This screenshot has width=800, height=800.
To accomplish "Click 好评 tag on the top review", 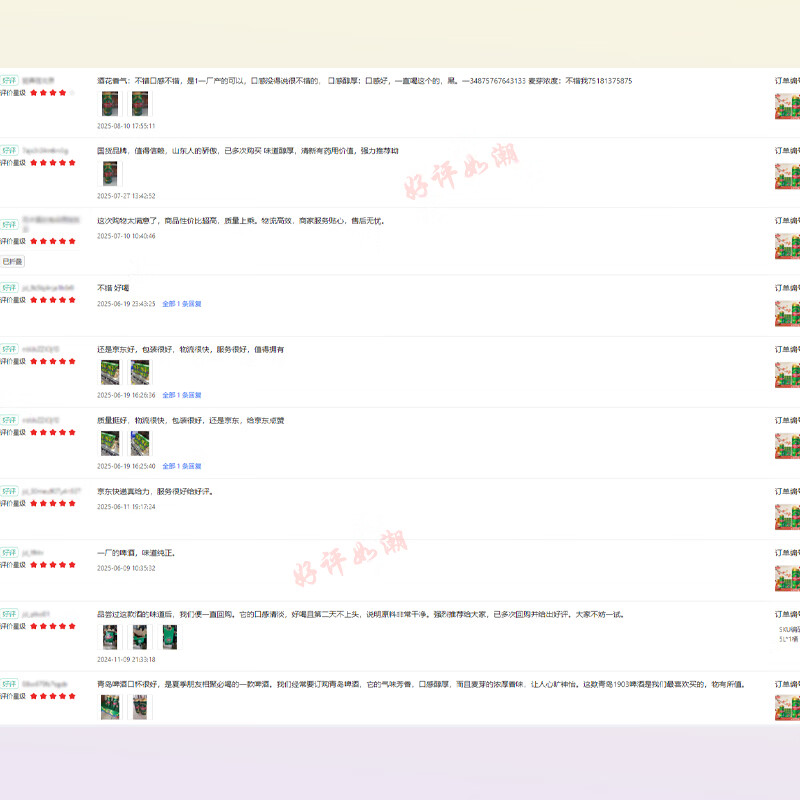I will point(9,80).
